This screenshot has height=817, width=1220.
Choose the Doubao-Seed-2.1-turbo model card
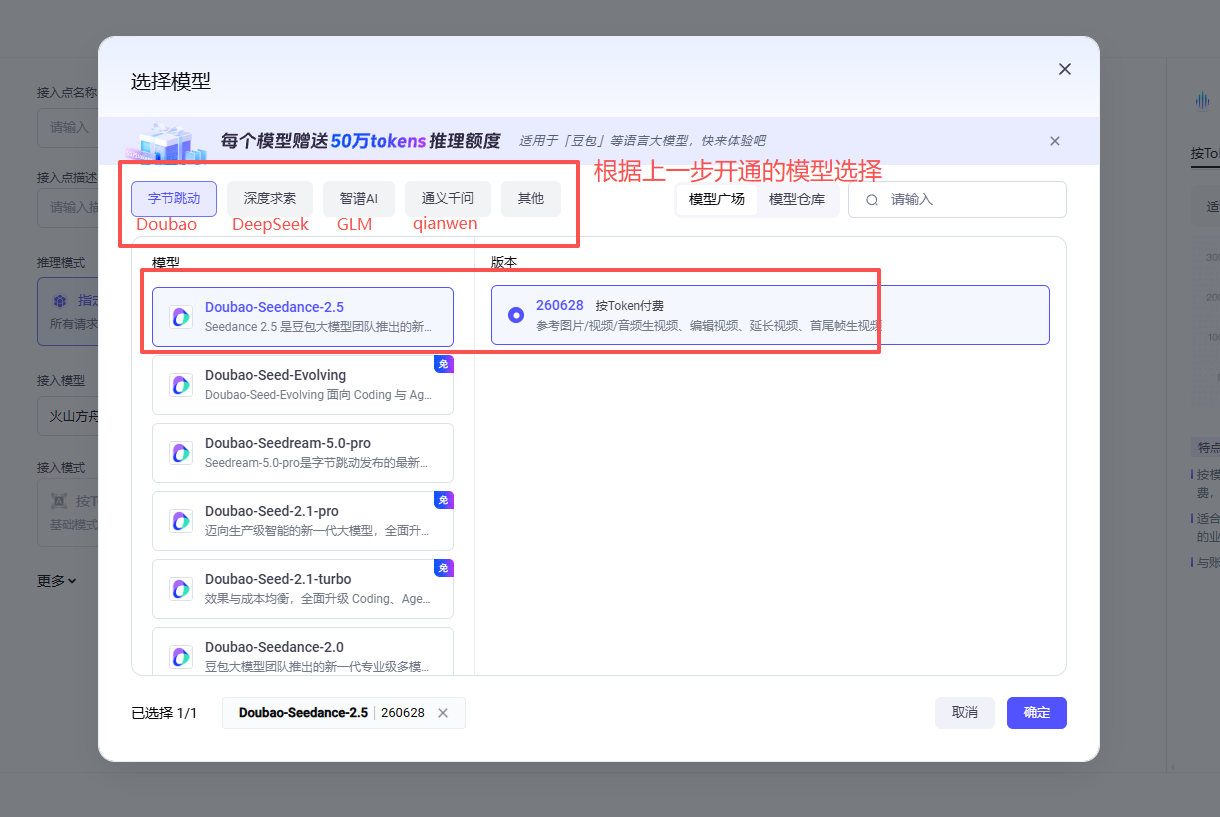(303, 589)
